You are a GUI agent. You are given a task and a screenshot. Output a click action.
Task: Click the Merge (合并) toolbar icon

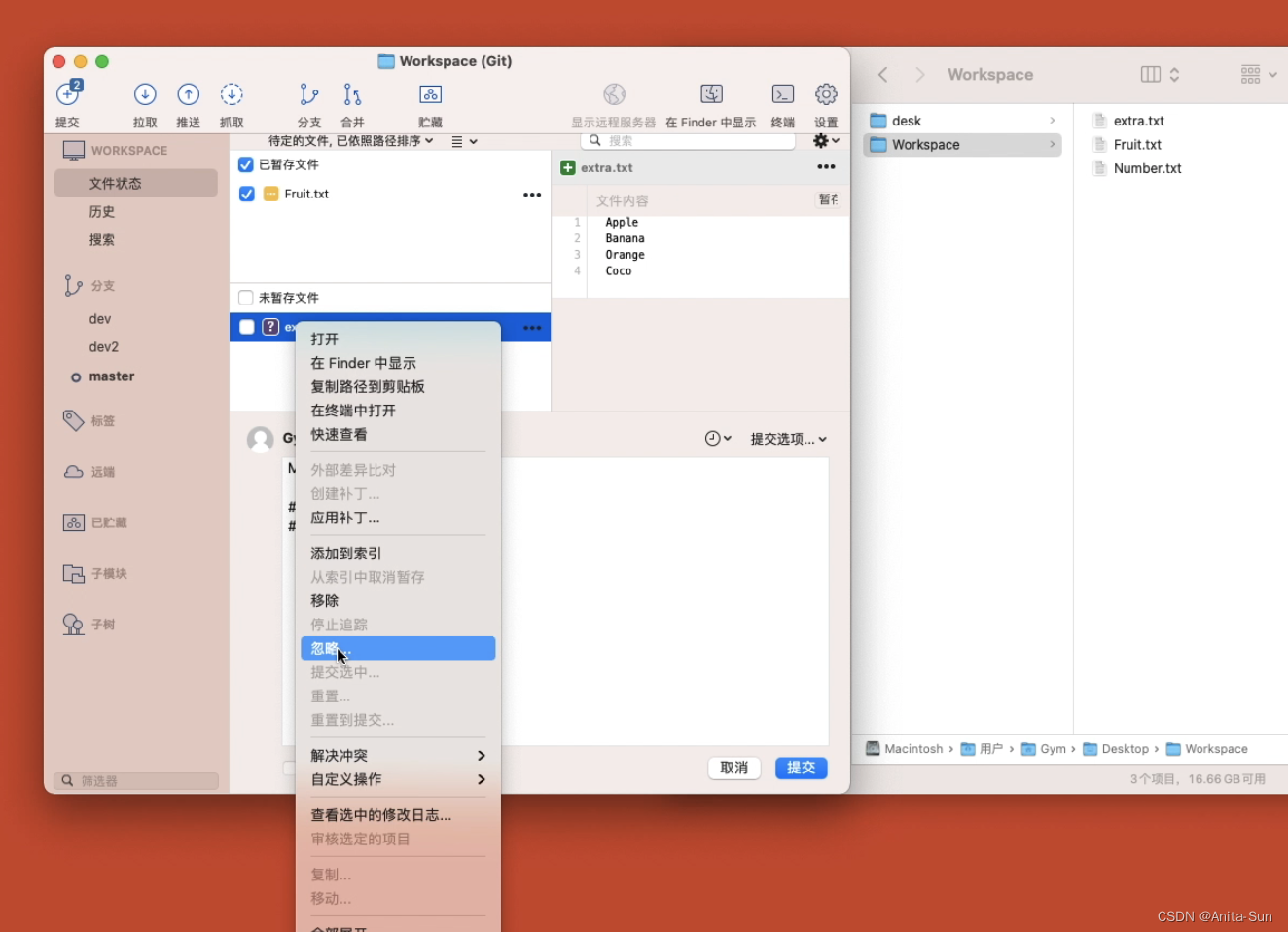click(x=352, y=94)
